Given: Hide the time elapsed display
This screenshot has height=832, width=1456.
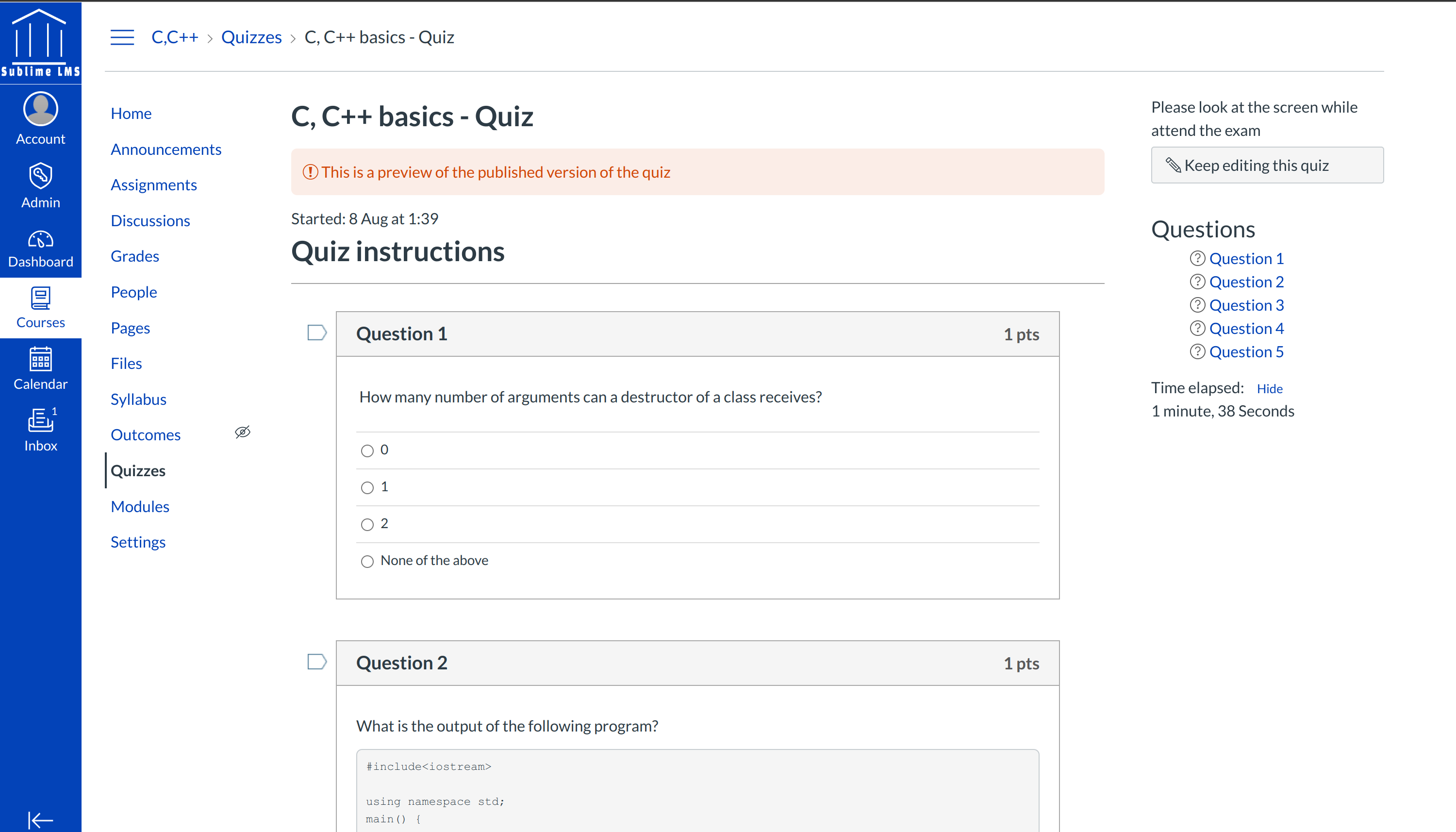Looking at the screenshot, I should (1269, 388).
